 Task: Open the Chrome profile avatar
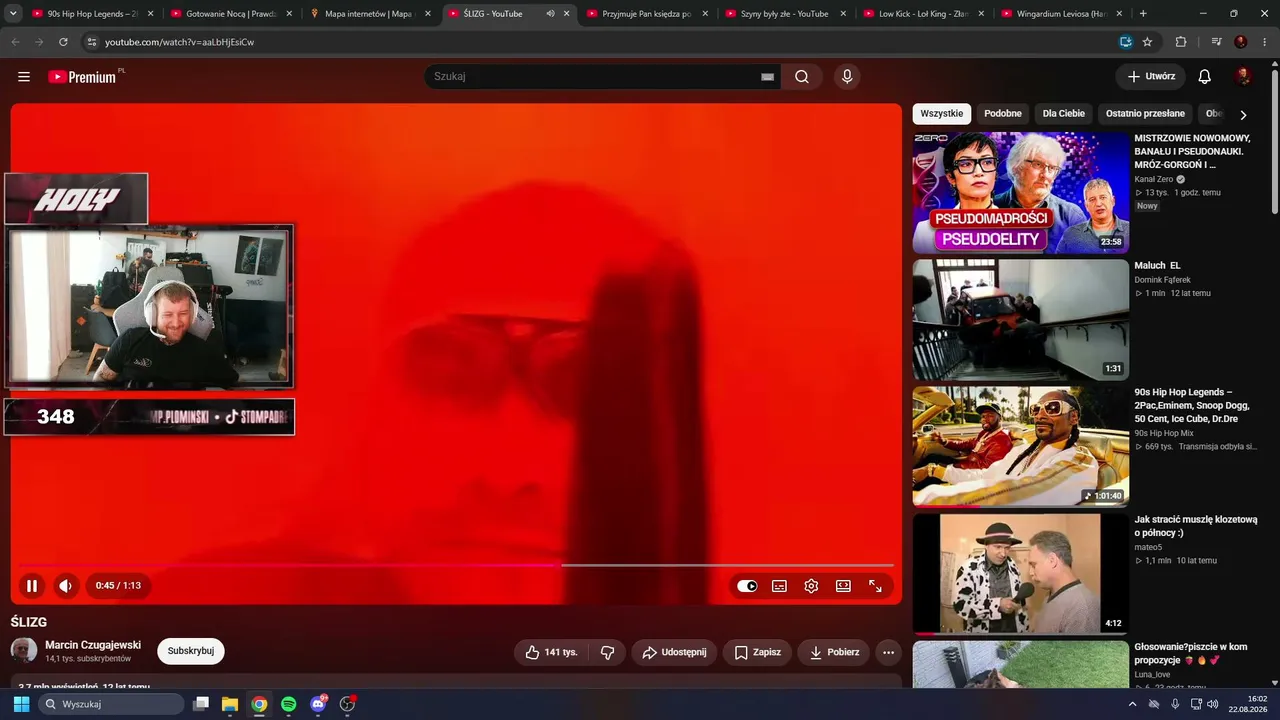1241,42
